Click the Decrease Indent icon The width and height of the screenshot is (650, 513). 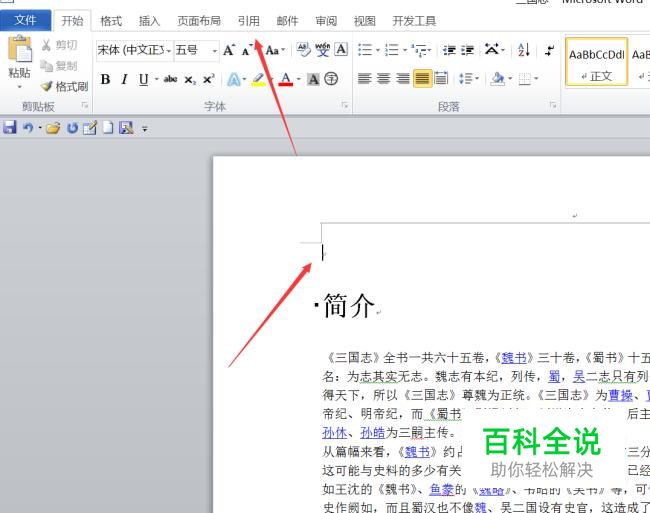449,50
